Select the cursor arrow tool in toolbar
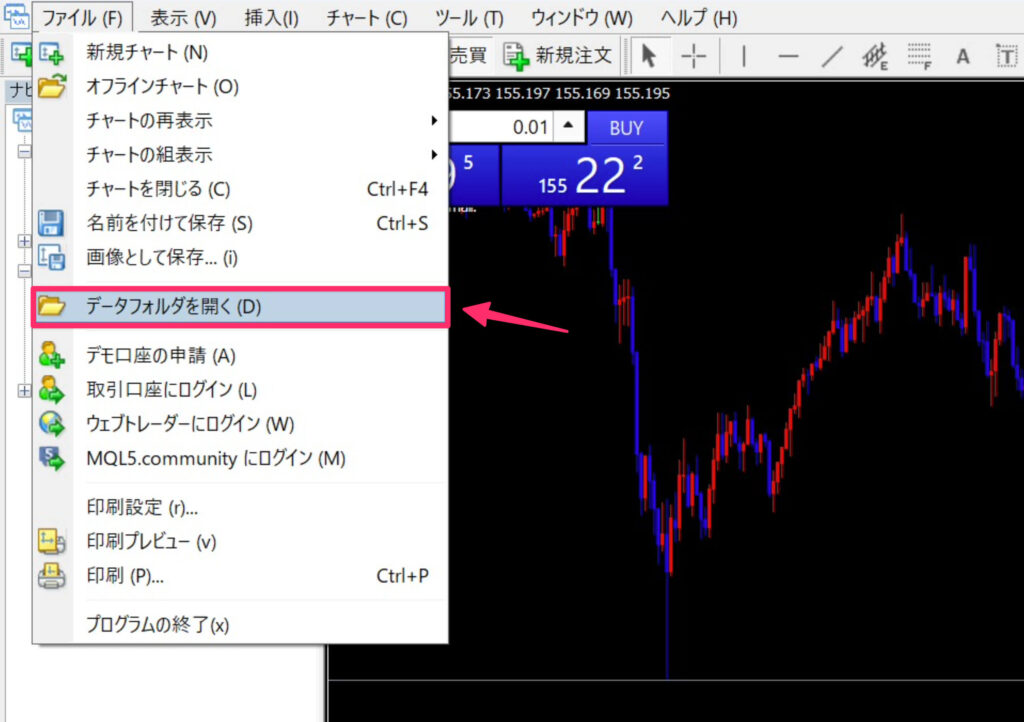The height and width of the screenshot is (722, 1024). tap(649, 56)
